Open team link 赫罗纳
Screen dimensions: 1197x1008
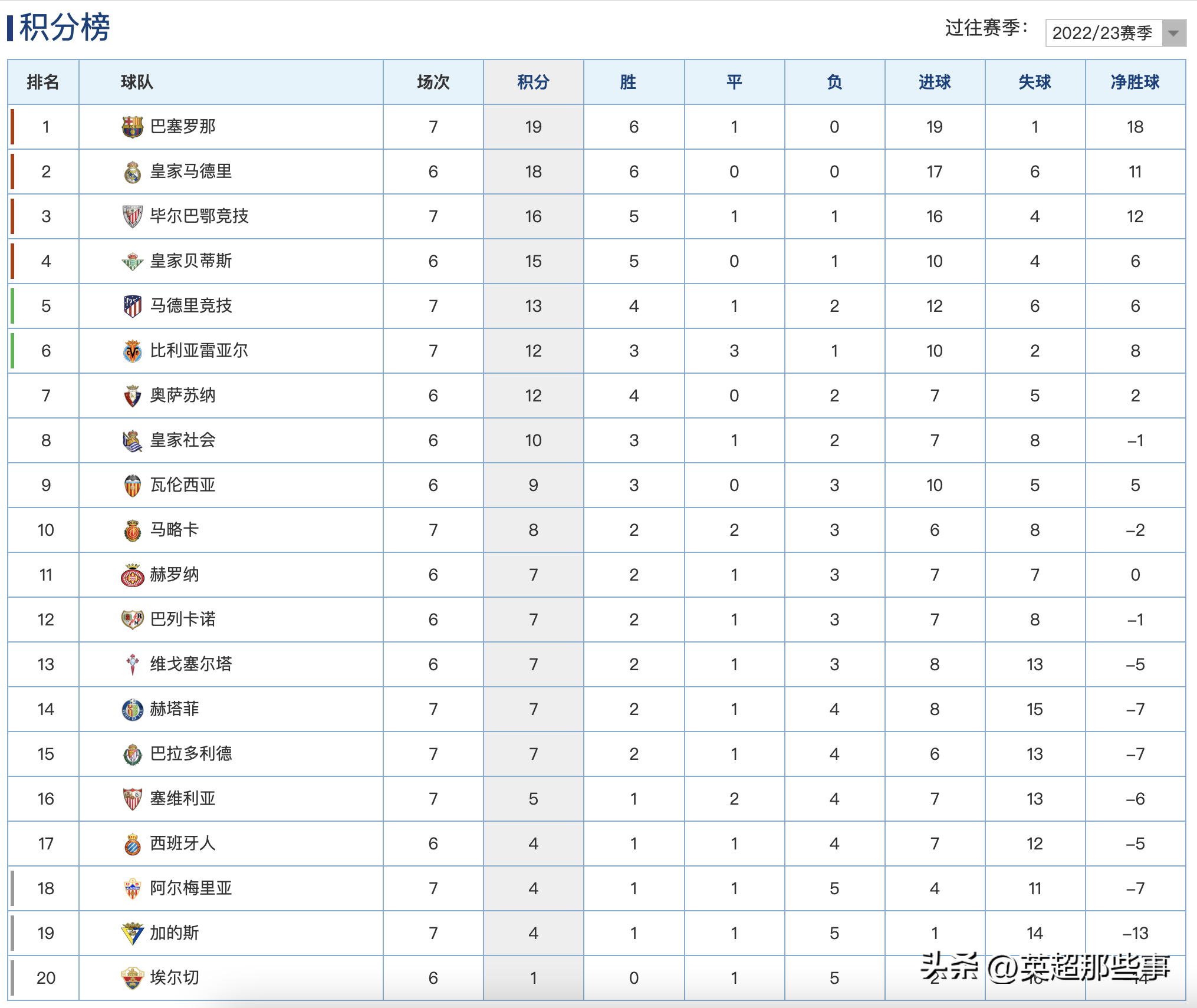[x=175, y=575]
